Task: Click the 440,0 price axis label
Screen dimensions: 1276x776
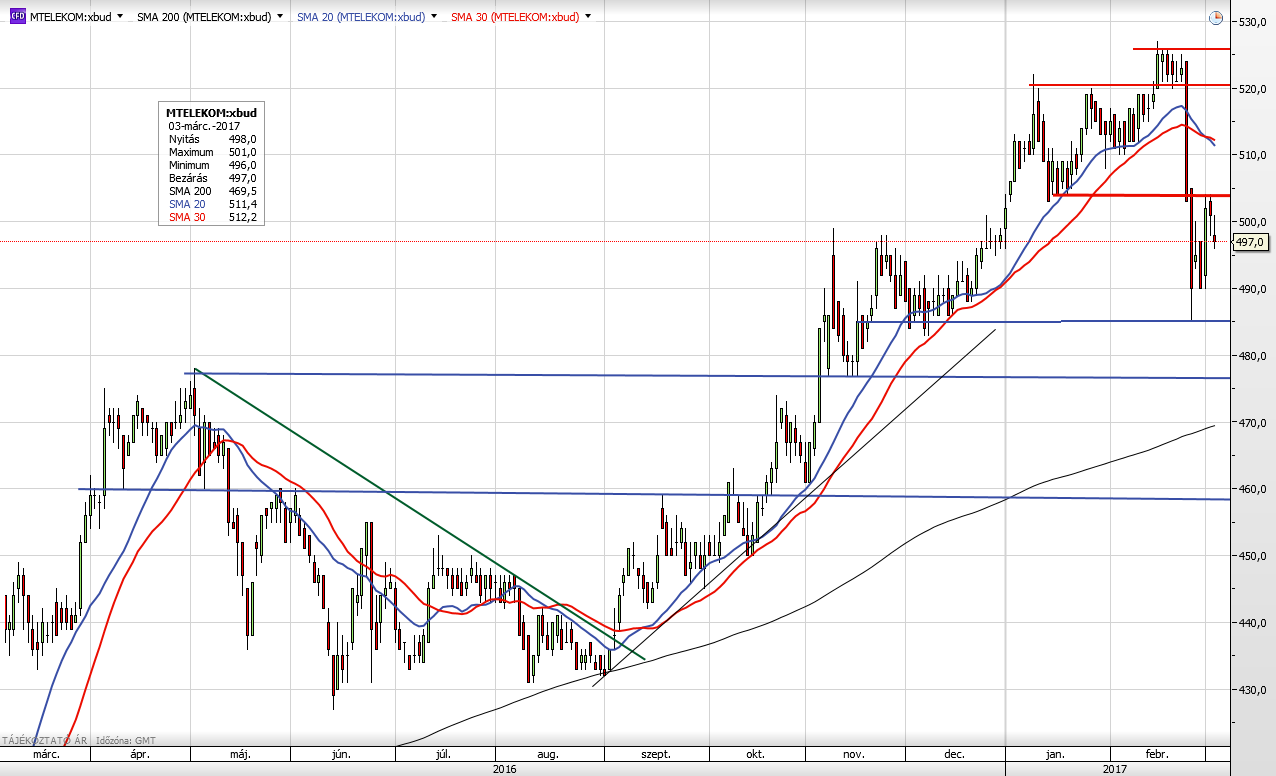Action: pos(1253,623)
